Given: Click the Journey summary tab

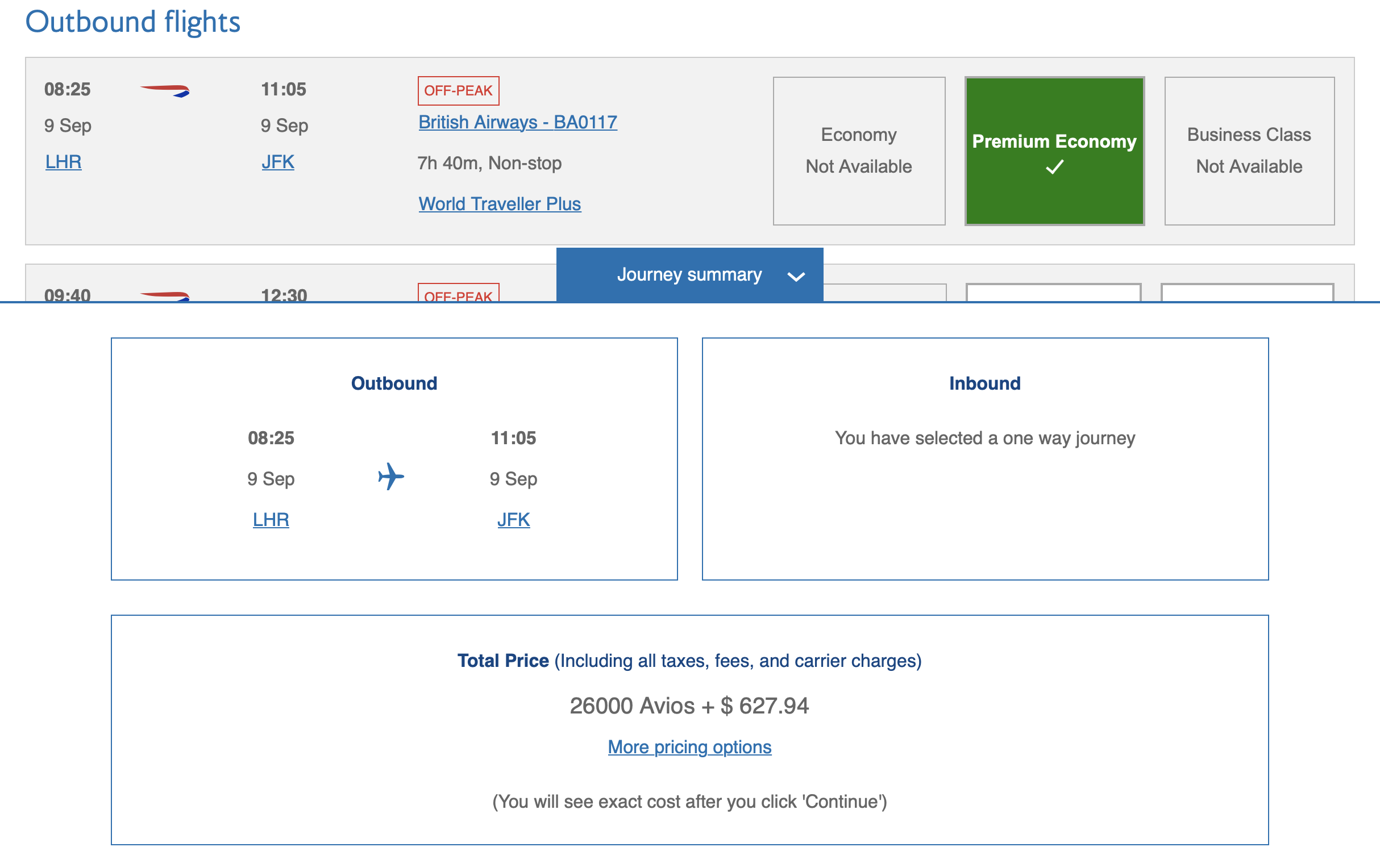Looking at the screenshot, I should (689, 274).
